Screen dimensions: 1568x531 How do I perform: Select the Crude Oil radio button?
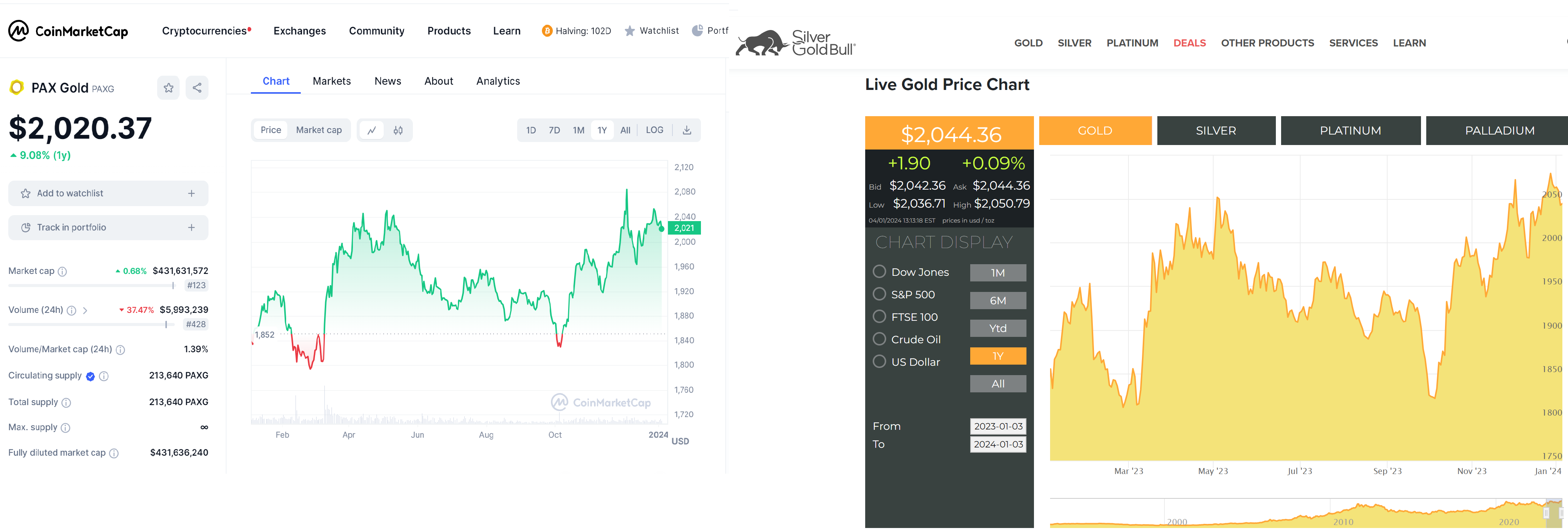[879, 339]
